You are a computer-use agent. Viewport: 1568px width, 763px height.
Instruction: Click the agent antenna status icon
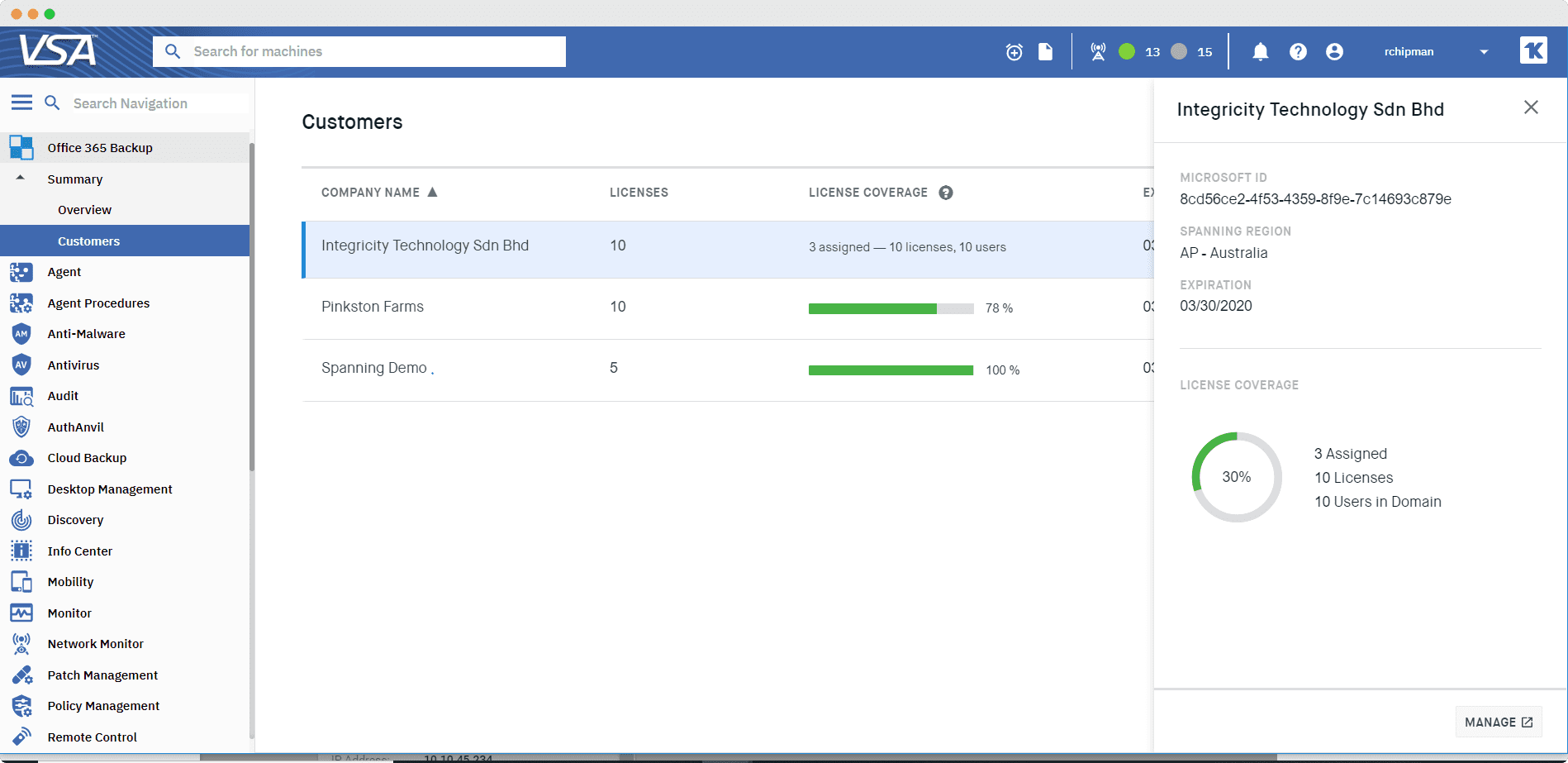[1098, 52]
